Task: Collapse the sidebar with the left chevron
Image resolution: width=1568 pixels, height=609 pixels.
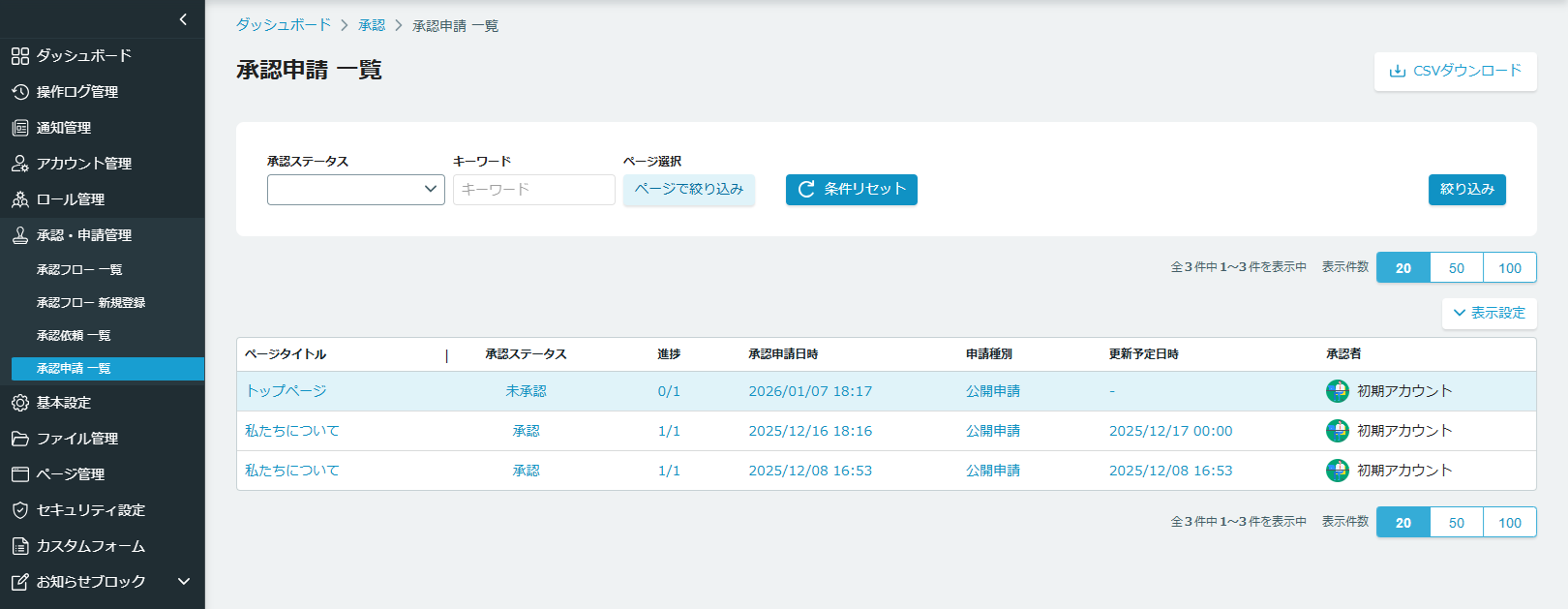Action: (x=183, y=19)
